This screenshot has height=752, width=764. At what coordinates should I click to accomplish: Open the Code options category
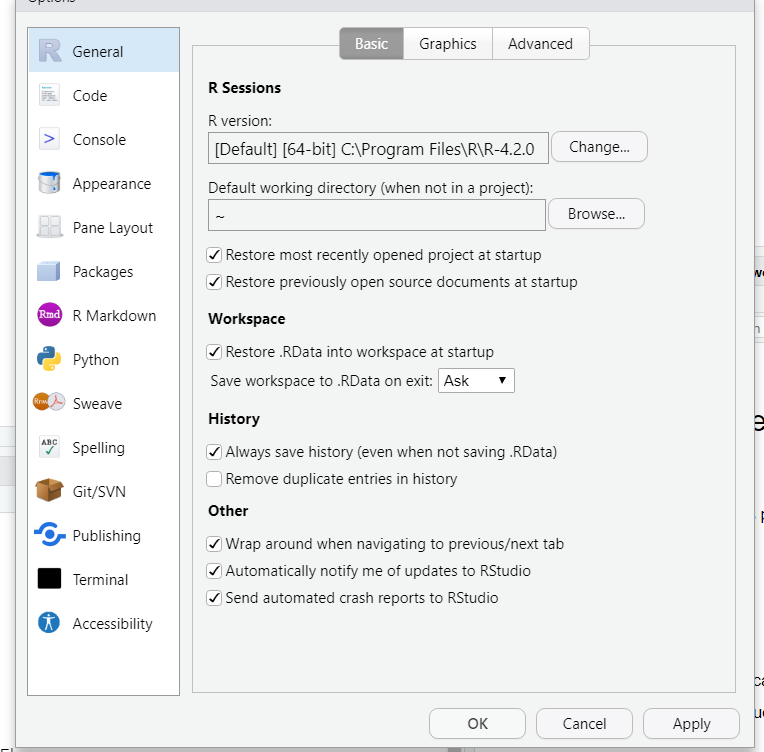(x=104, y=96)
